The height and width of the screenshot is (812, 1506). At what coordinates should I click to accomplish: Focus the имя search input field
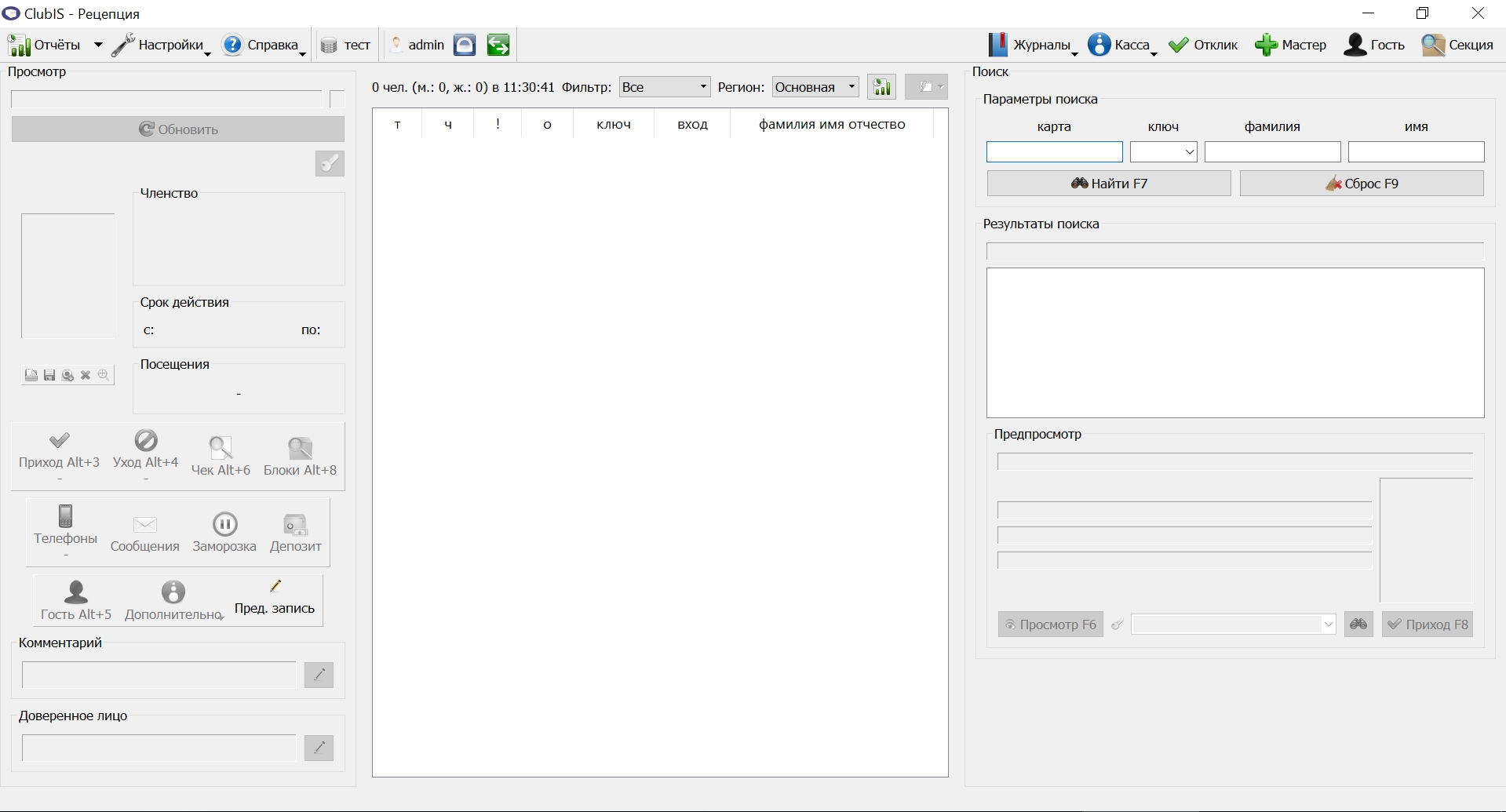coord(1416,151)
